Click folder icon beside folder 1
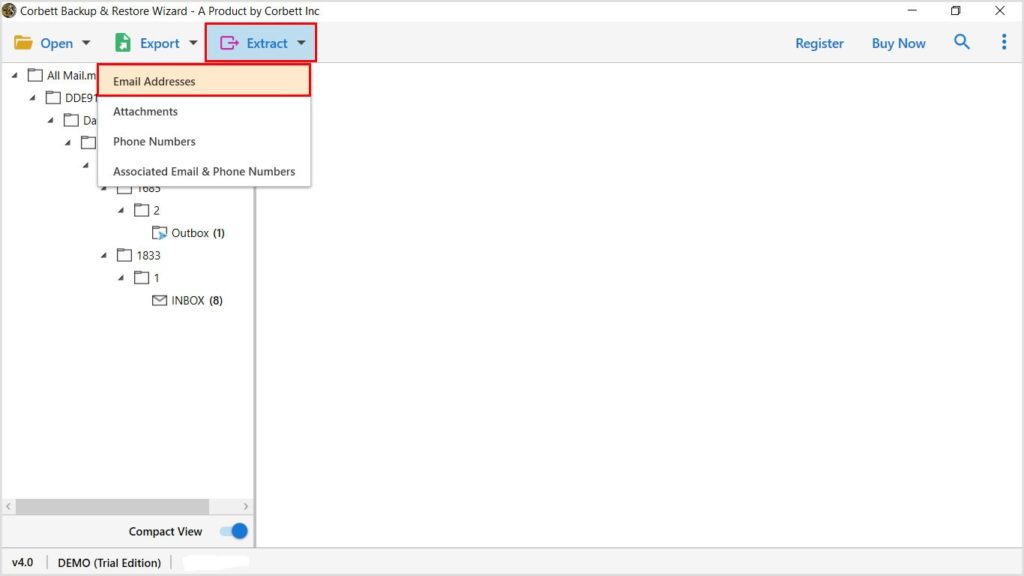This screenshot has width=1024, height=576. pos(142,278)
